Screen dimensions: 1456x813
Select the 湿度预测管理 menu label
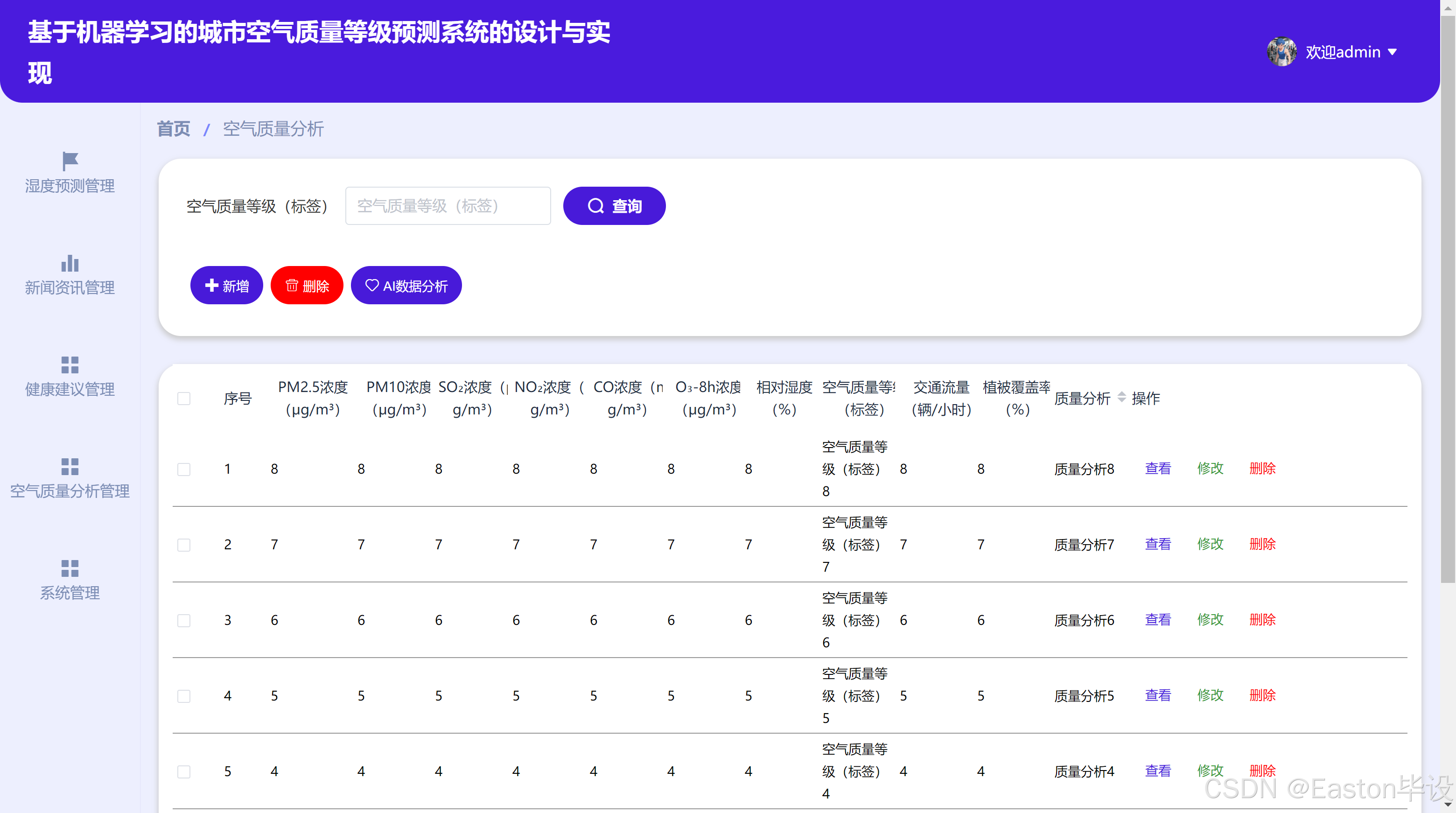(x=70, y=186)
